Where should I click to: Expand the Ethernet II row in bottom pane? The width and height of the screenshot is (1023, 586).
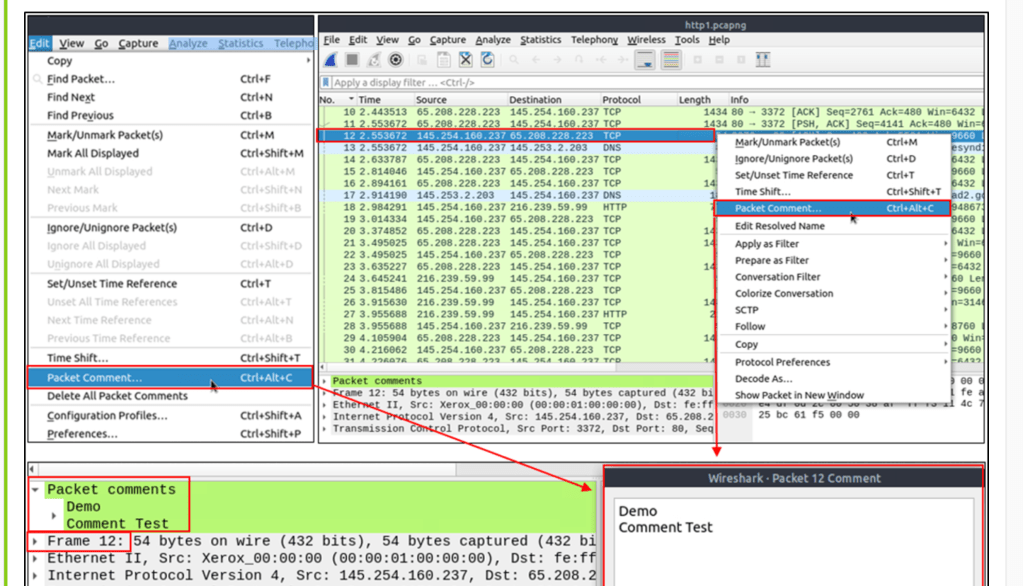(36, 558)
